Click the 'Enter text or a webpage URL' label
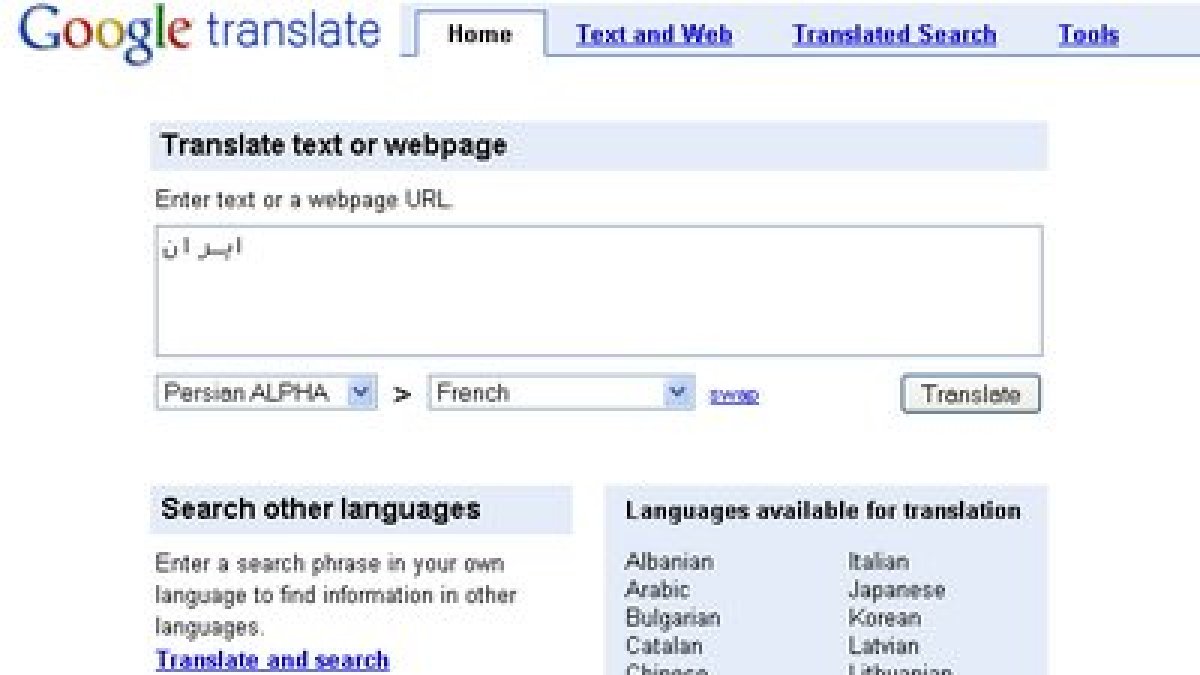Image resolution: width=1200 pixels, height=675 pixels. click(304, 199)
